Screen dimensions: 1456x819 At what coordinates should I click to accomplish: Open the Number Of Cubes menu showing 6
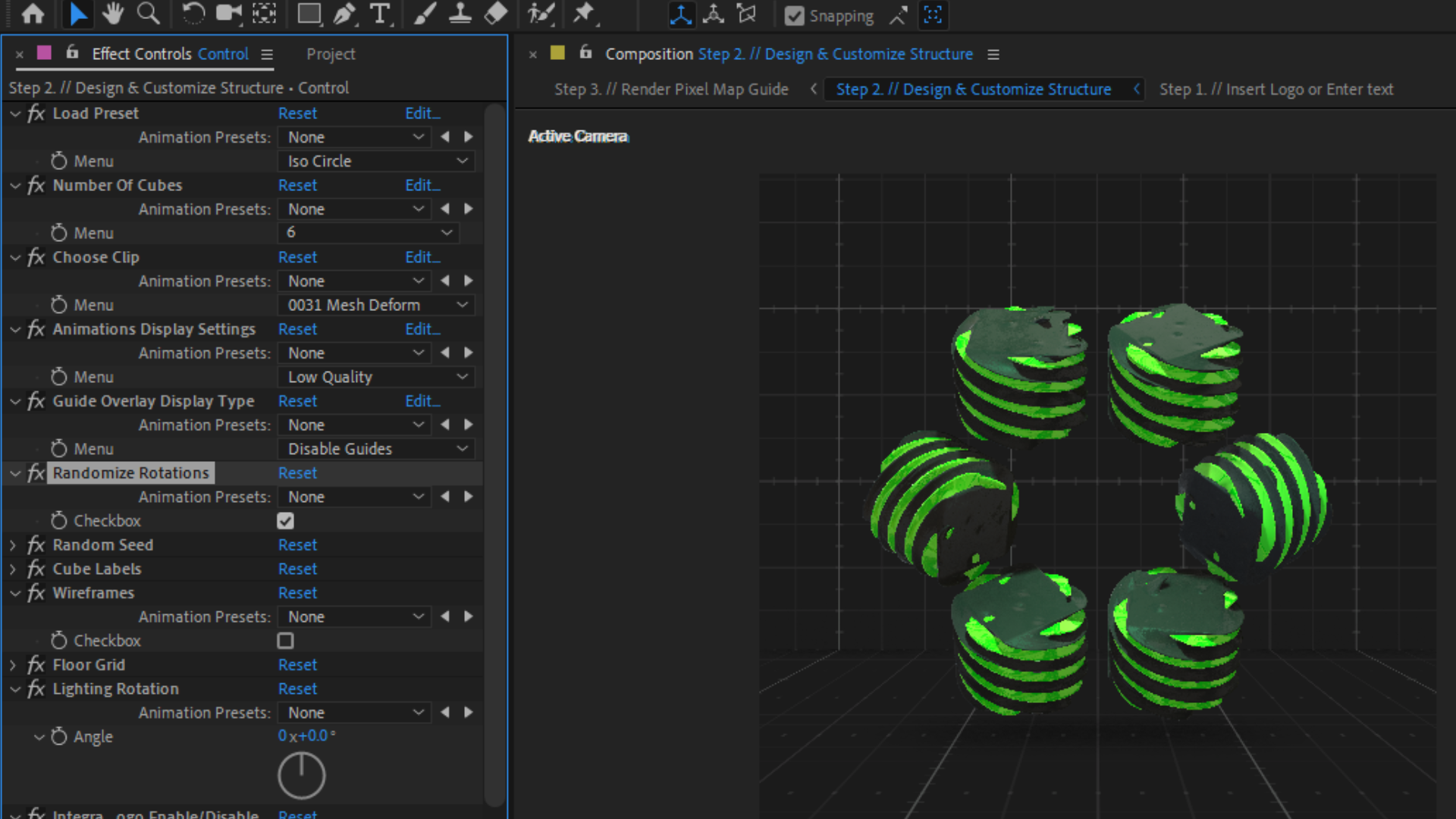tap(369, 232)
